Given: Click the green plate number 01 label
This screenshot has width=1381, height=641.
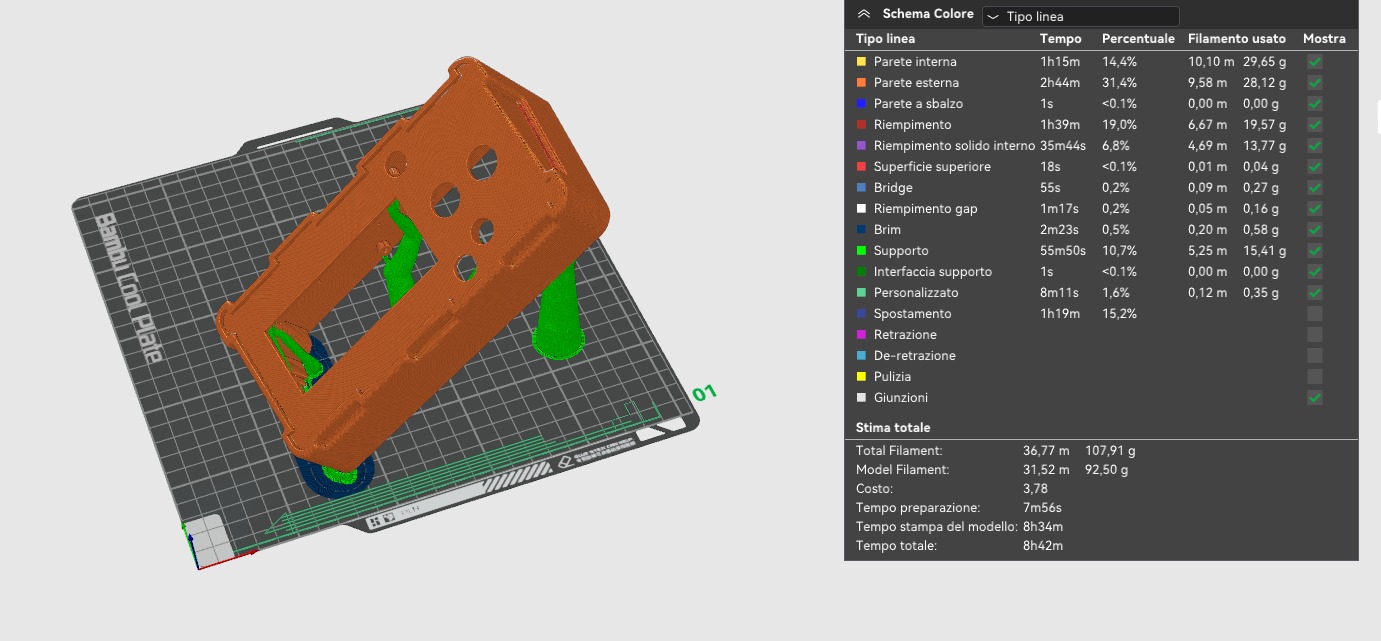Looking at the screenshot, I should 705,393.
